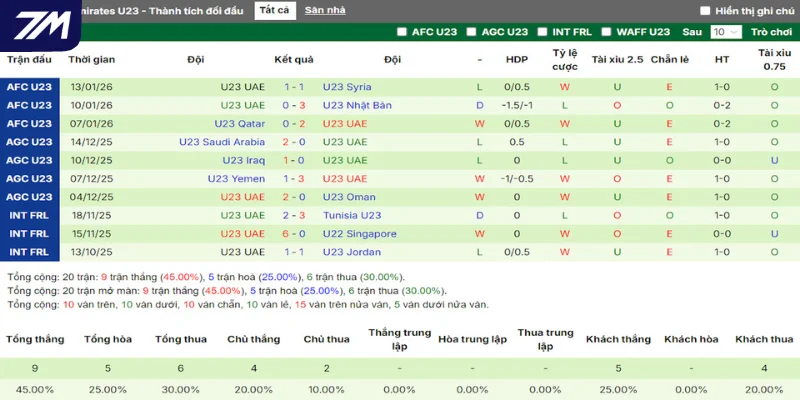800x400 pixels.
Task: Open the match count dropdown showing 10
Action: coord(723,32)
